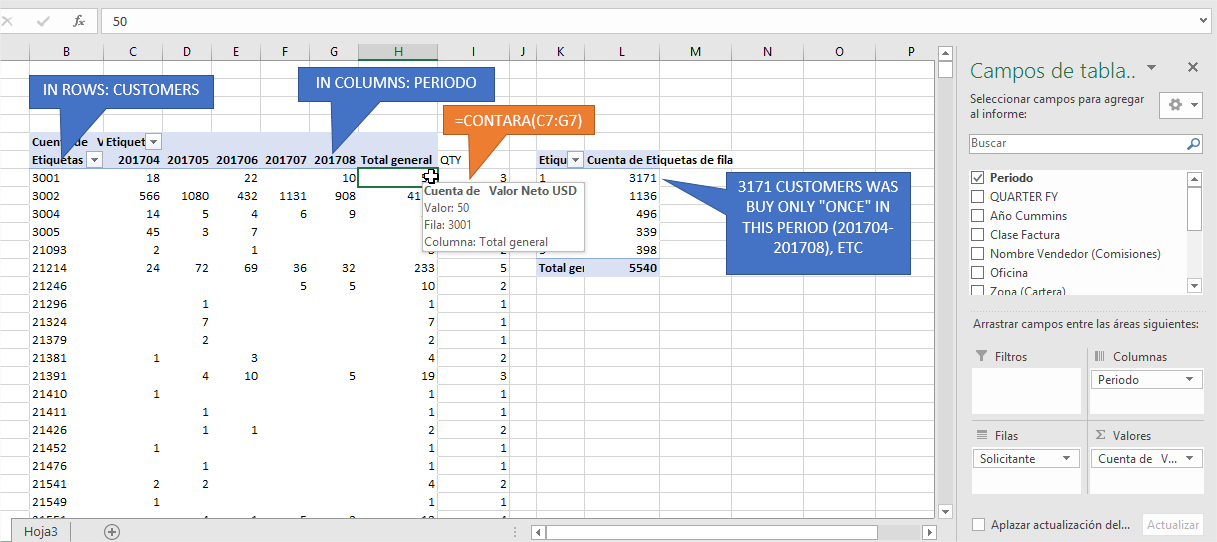Click the Buscar search field
This screenshot has height=542, width=1217.
1077,143
